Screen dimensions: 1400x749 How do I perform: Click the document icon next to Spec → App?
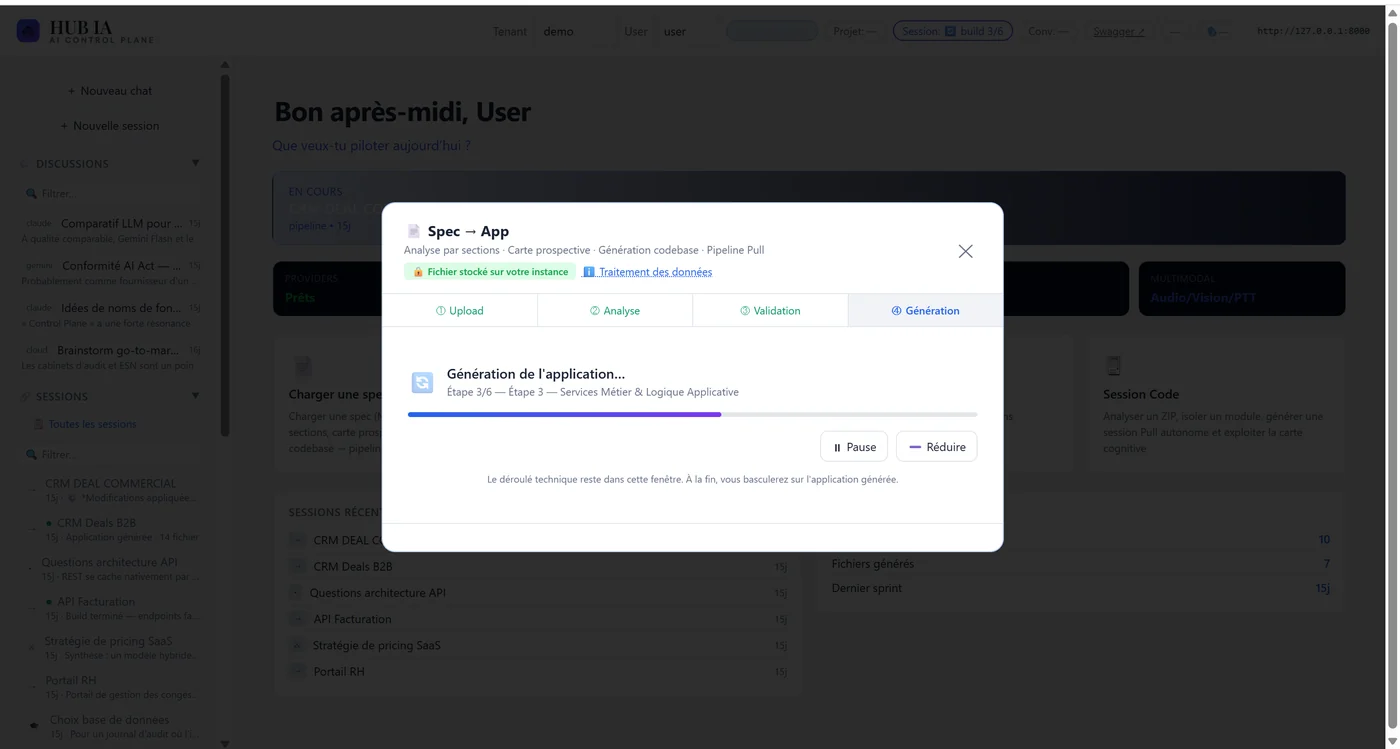(x=414, y=231)
